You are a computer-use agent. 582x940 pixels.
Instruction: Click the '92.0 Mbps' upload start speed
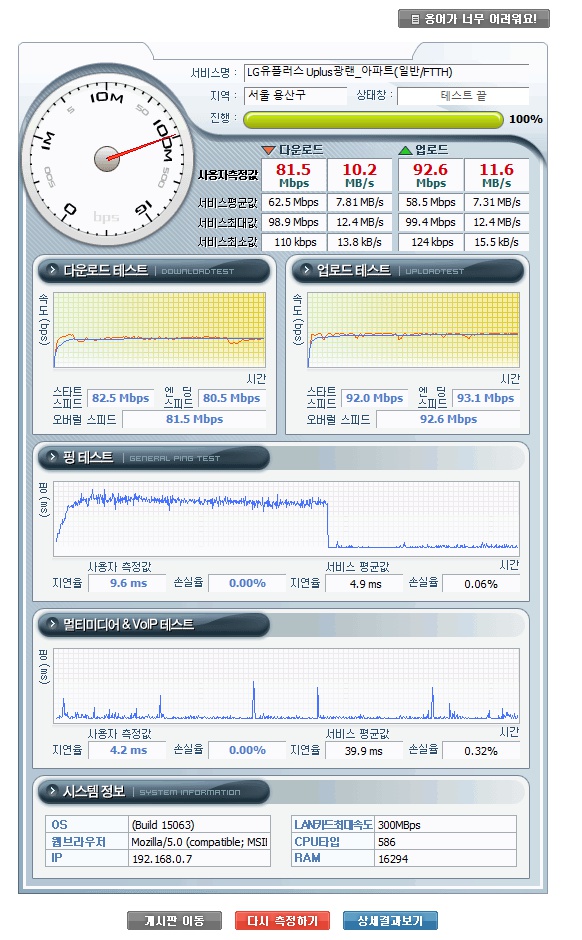coord(375,398)
